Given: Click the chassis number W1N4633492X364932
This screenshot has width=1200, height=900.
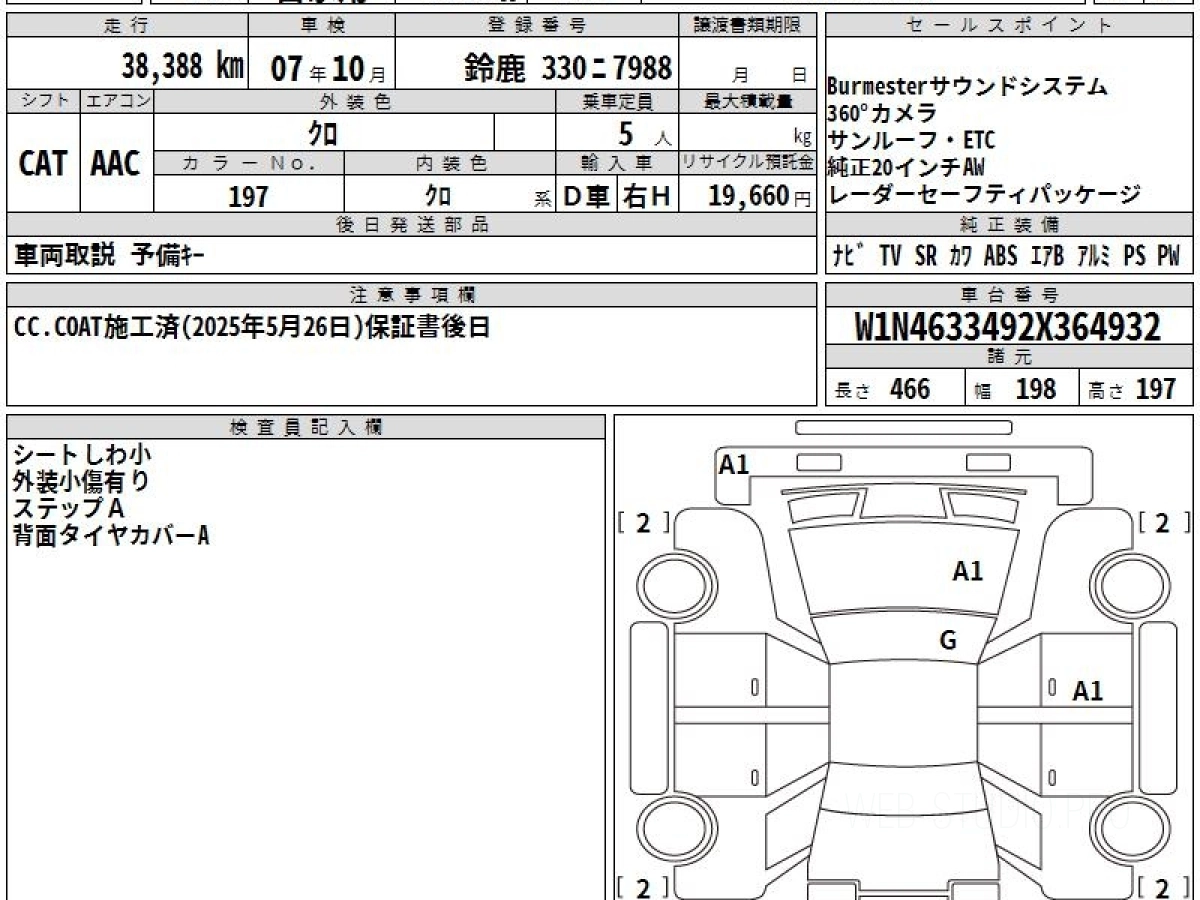Looking at the screenshot, I should [x=1008, y=326].
